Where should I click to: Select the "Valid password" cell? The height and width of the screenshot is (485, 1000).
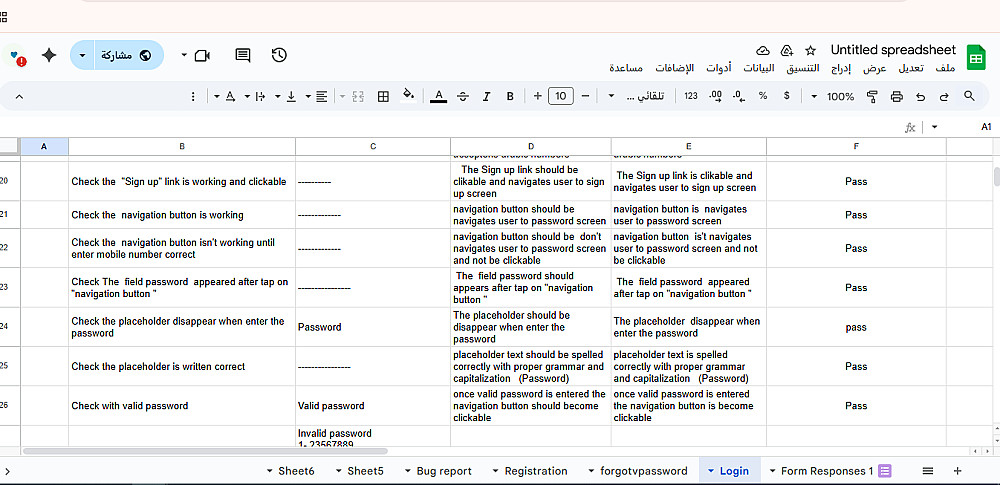[x=373, y=406]
